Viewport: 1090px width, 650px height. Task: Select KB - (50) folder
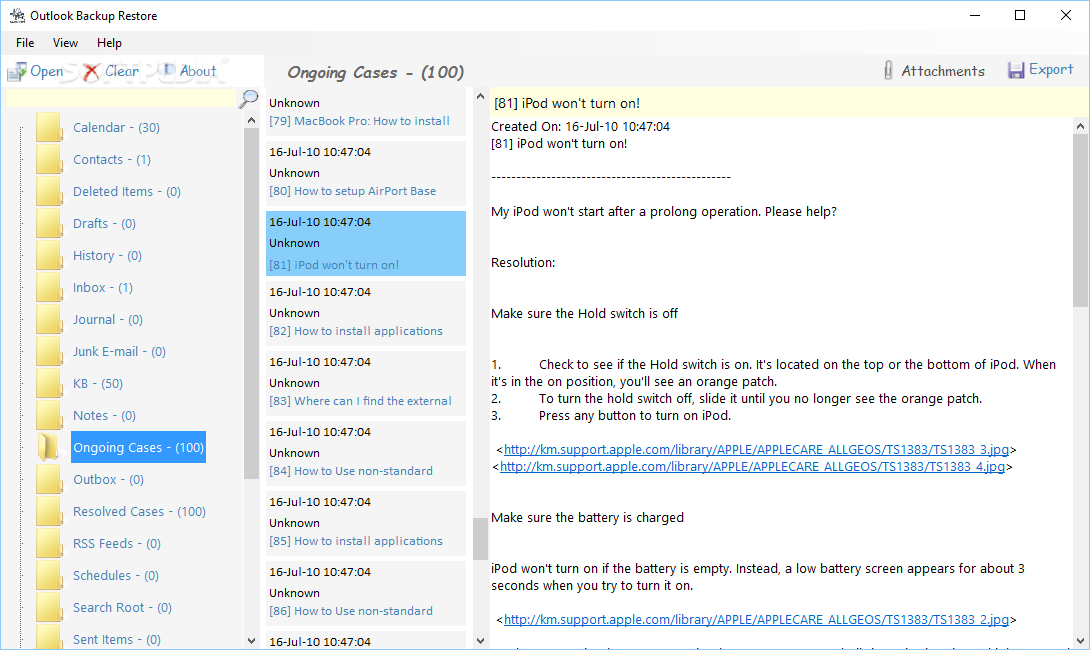click(98, 383)
